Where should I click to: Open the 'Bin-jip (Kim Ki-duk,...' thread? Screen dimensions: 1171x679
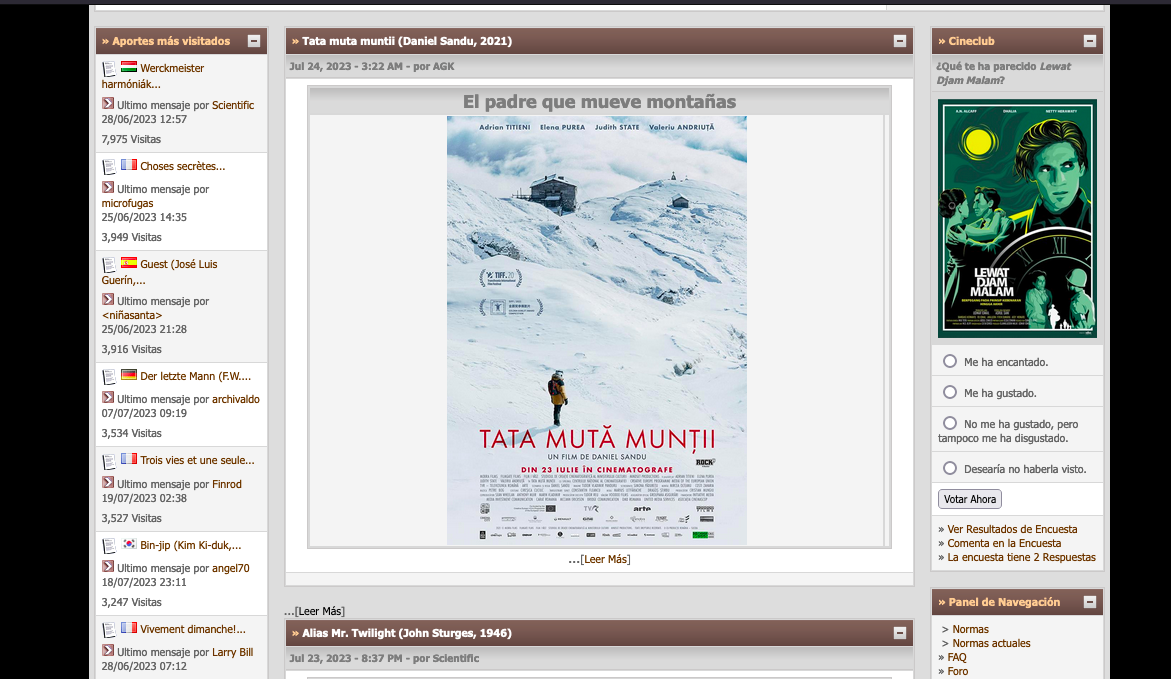[190, 545]
